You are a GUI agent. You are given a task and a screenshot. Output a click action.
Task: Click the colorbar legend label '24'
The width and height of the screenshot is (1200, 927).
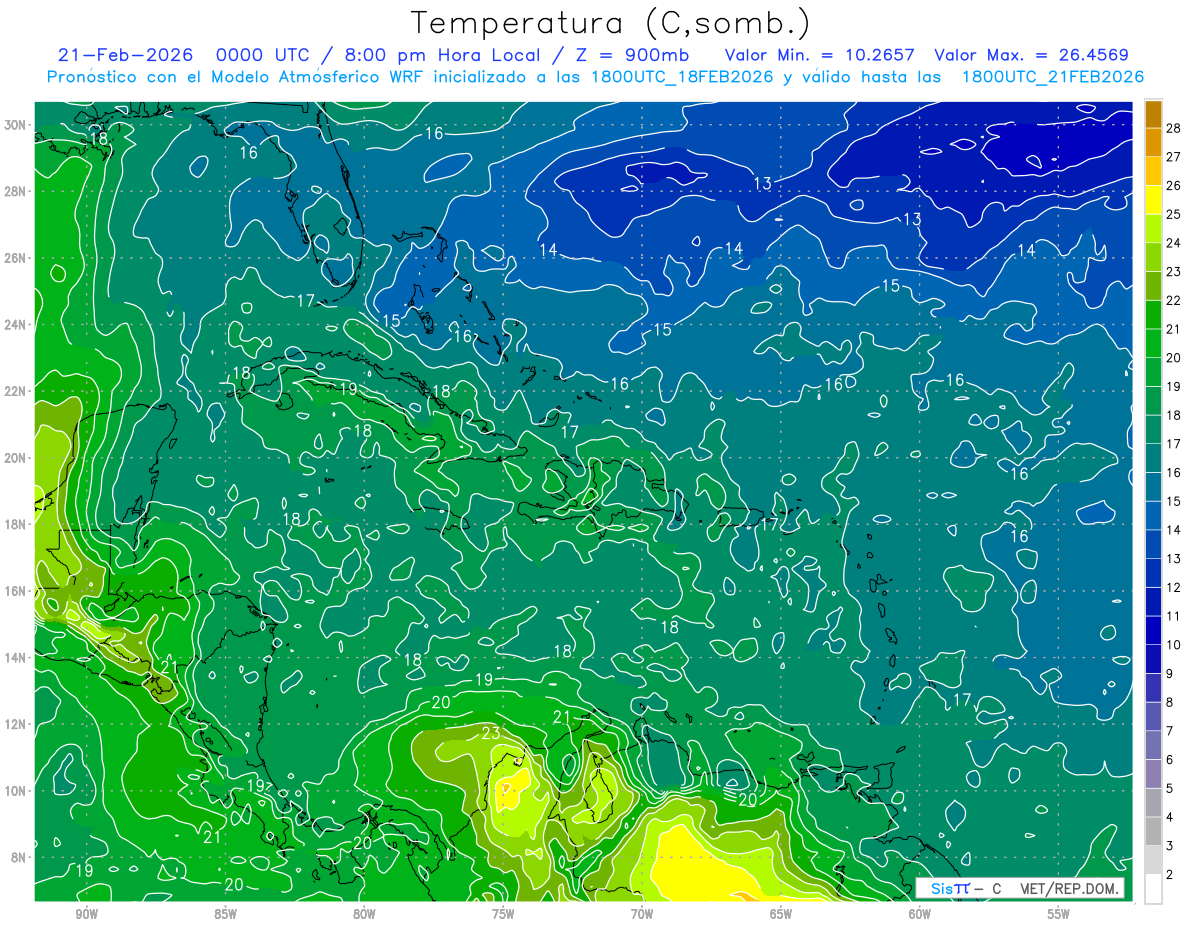pyautogui.click(x=1174, y=243)
